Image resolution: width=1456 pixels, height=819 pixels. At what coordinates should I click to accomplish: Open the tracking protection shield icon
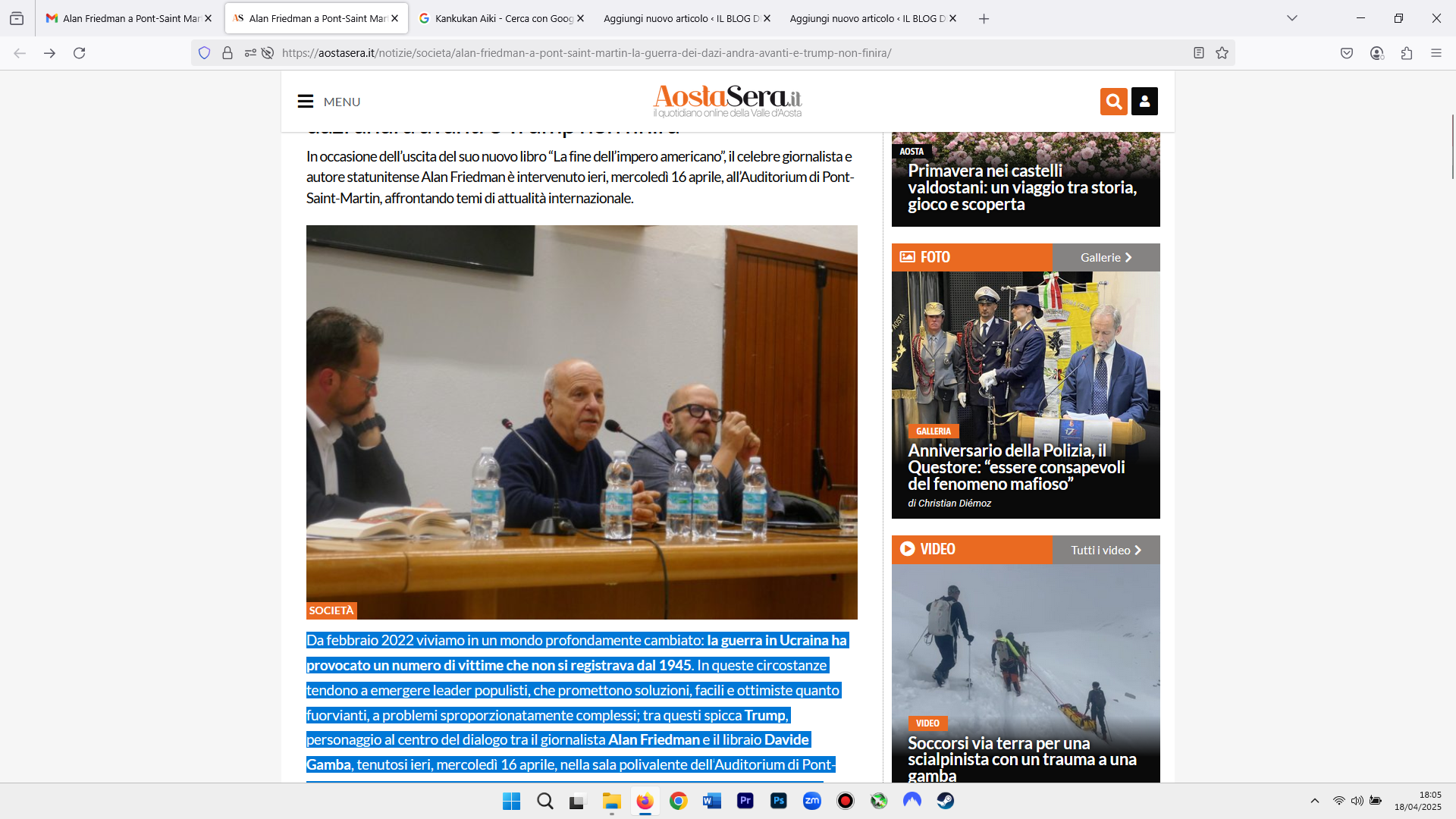click(x=204, y=53)
